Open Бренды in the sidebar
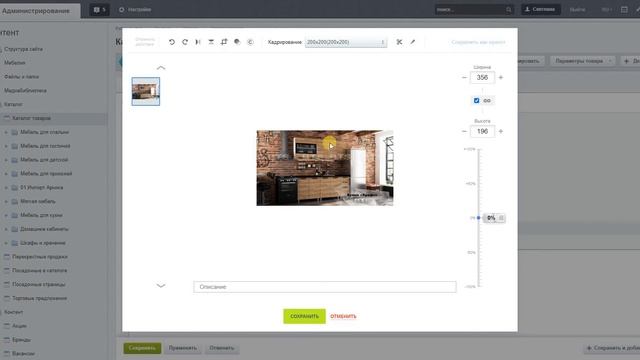This screenshot has height=360, width=640. [21, 340]
